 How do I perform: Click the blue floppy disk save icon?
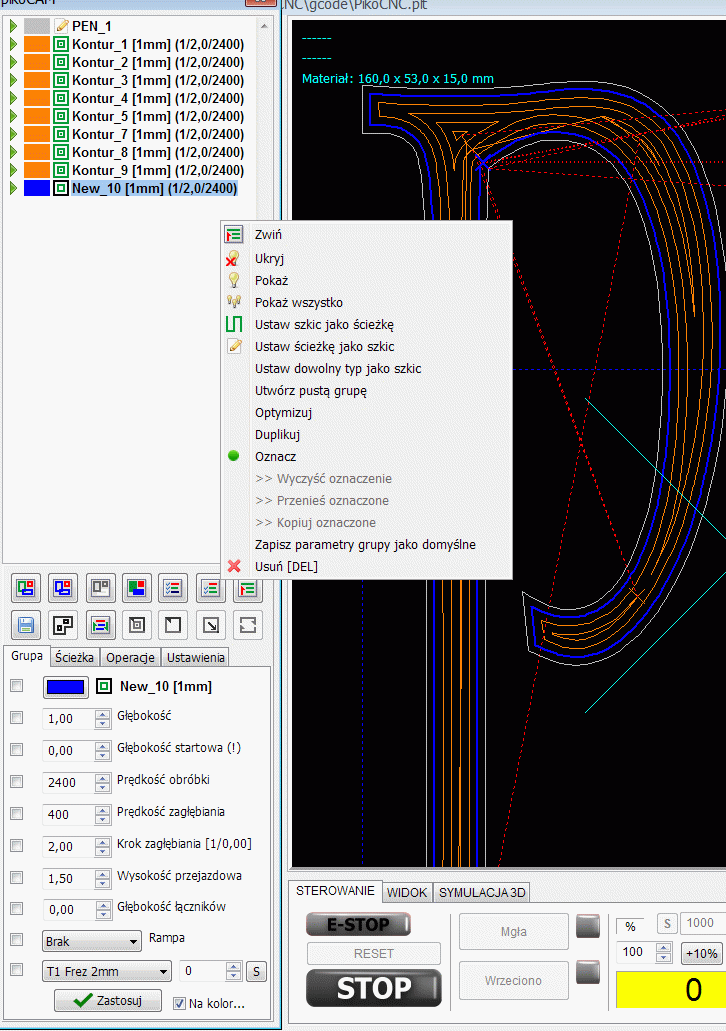[x=26, y=625]
